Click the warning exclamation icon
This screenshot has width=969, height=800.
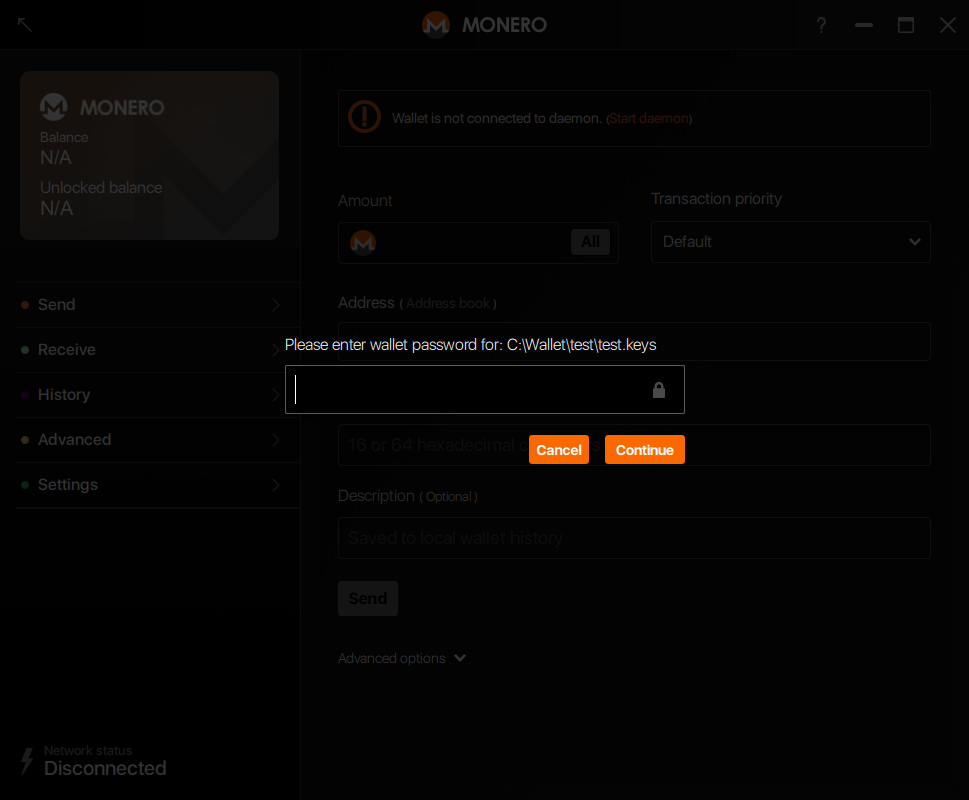click(364, 117)
